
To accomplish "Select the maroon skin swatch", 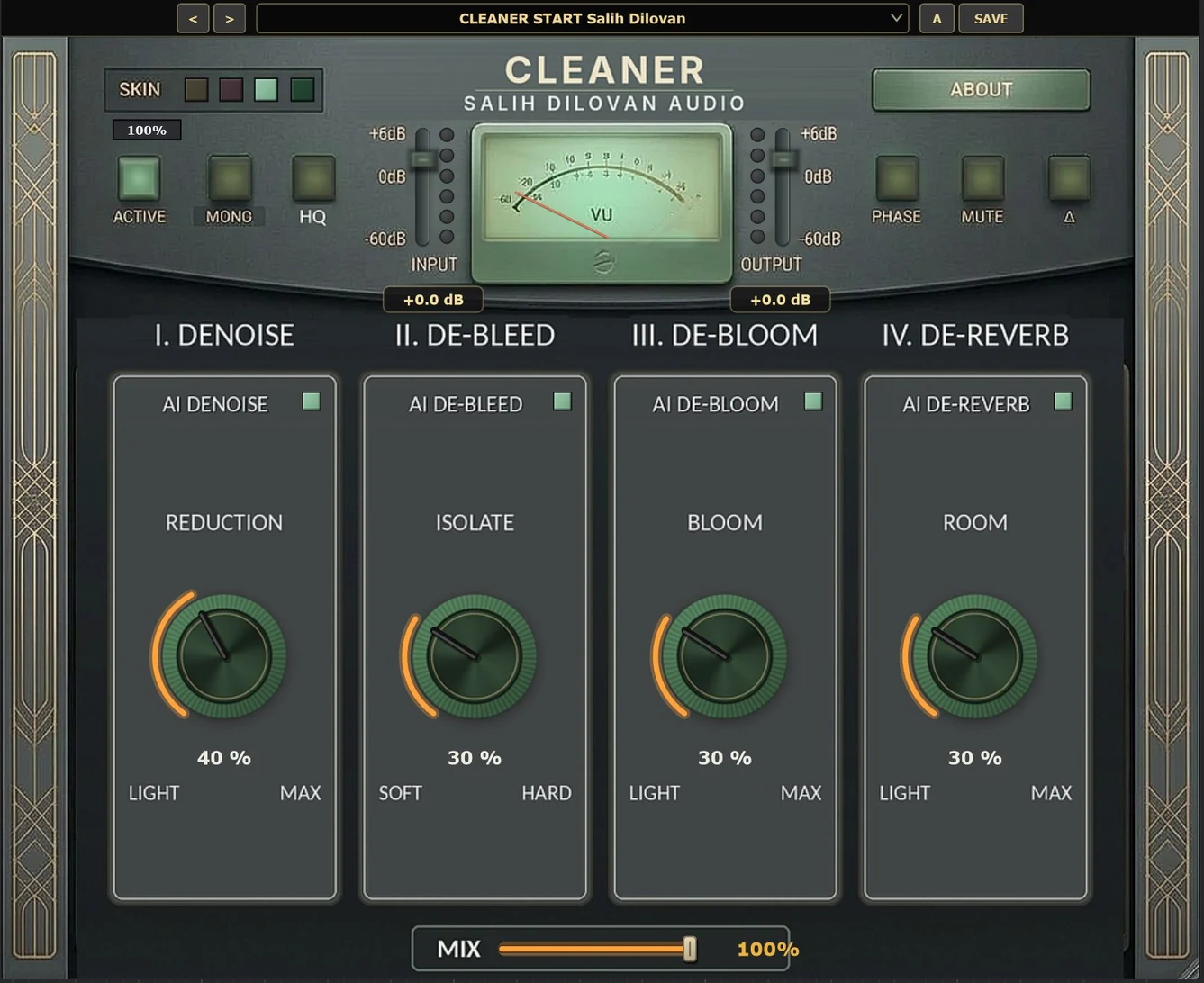I will click(231, 89).
